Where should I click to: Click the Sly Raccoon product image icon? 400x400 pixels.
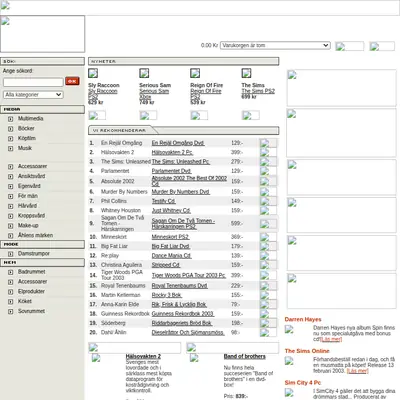pyautogui.click(x=93, y=73)
